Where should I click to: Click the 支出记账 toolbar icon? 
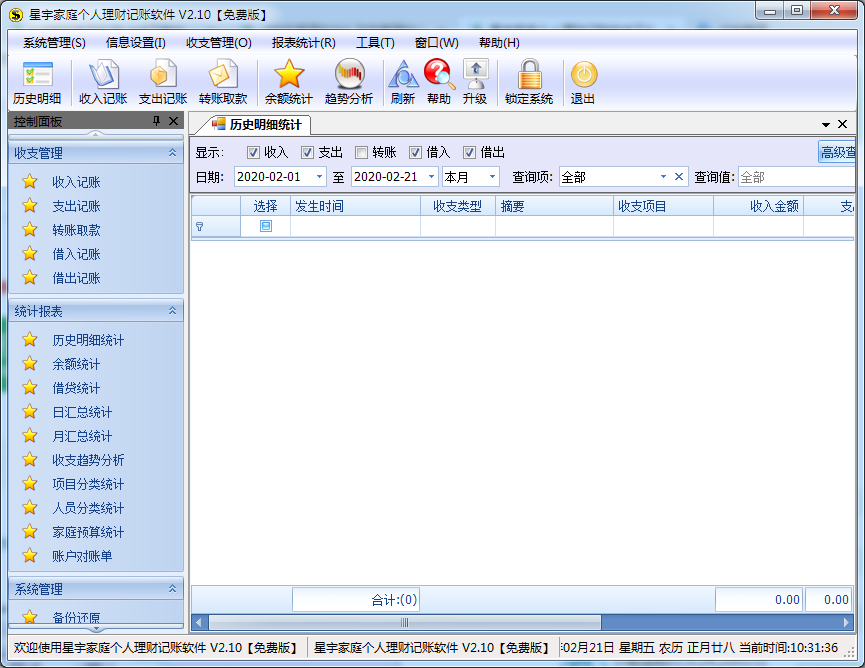pyautogui.click(x=163, y=83)
